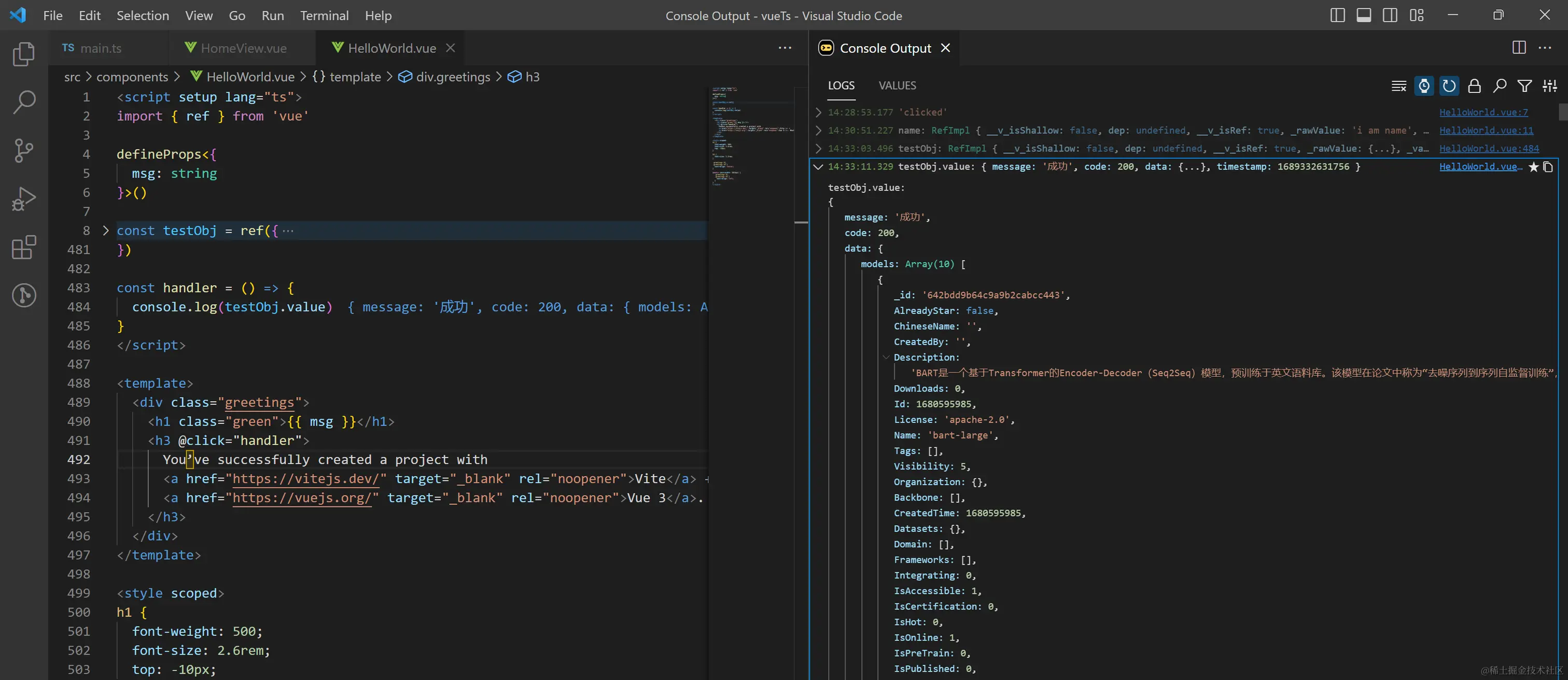Image resolution: width=1568 pixels, height=680 pixels.
Task: Toggle the timestamp watch icon
Action: coord(1424,86)
